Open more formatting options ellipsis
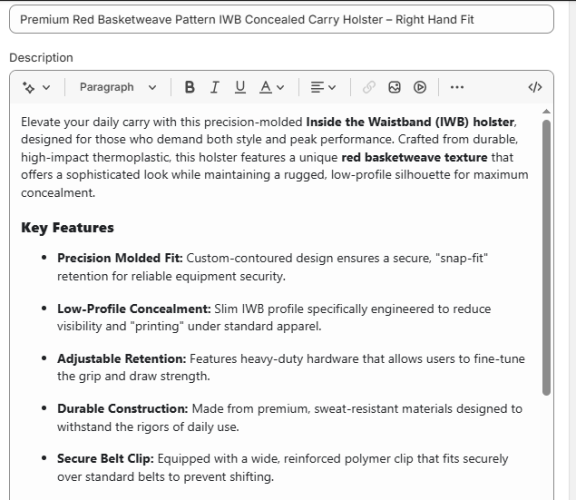Screen dimensions: 576x500 pyautogui.click(x=457, y=87)
